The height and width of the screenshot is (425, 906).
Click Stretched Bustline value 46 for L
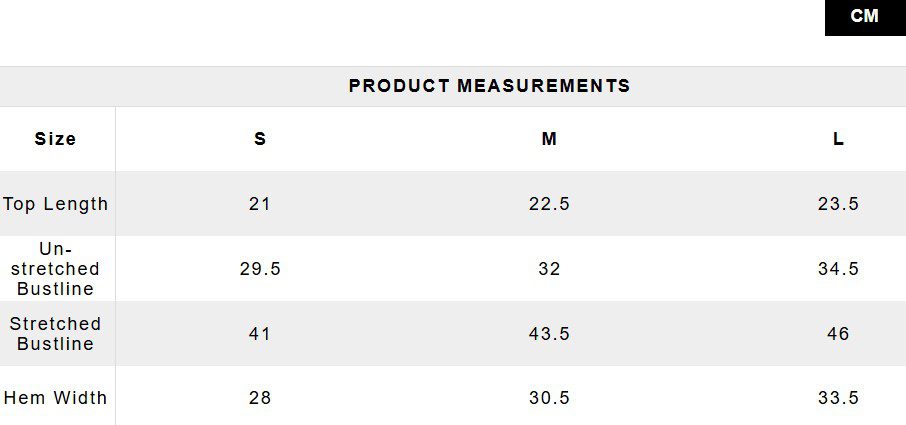click(x=838, y=334)
